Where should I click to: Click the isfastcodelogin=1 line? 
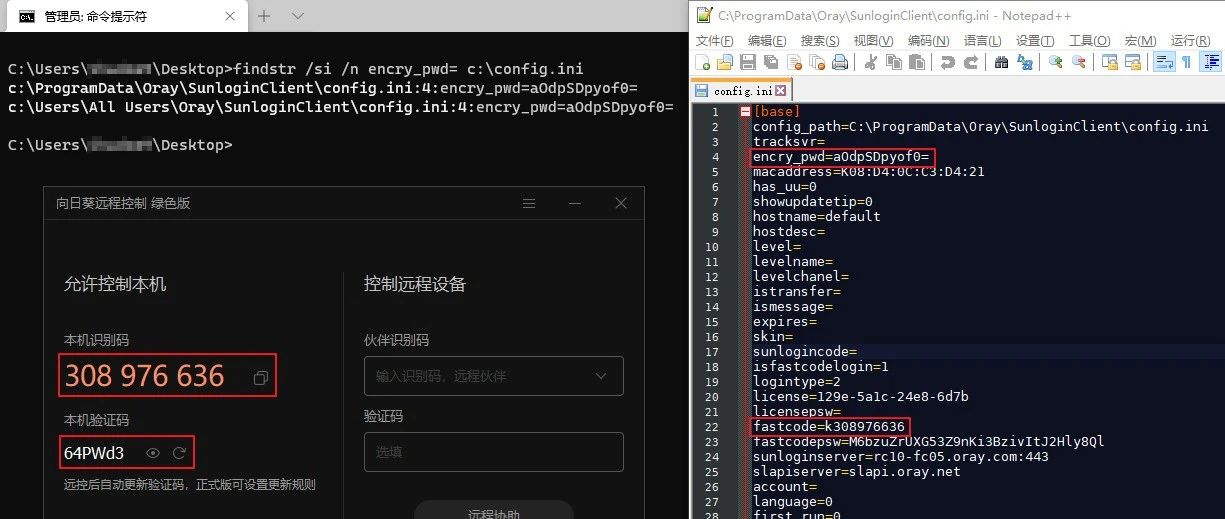tap(821, 367)
